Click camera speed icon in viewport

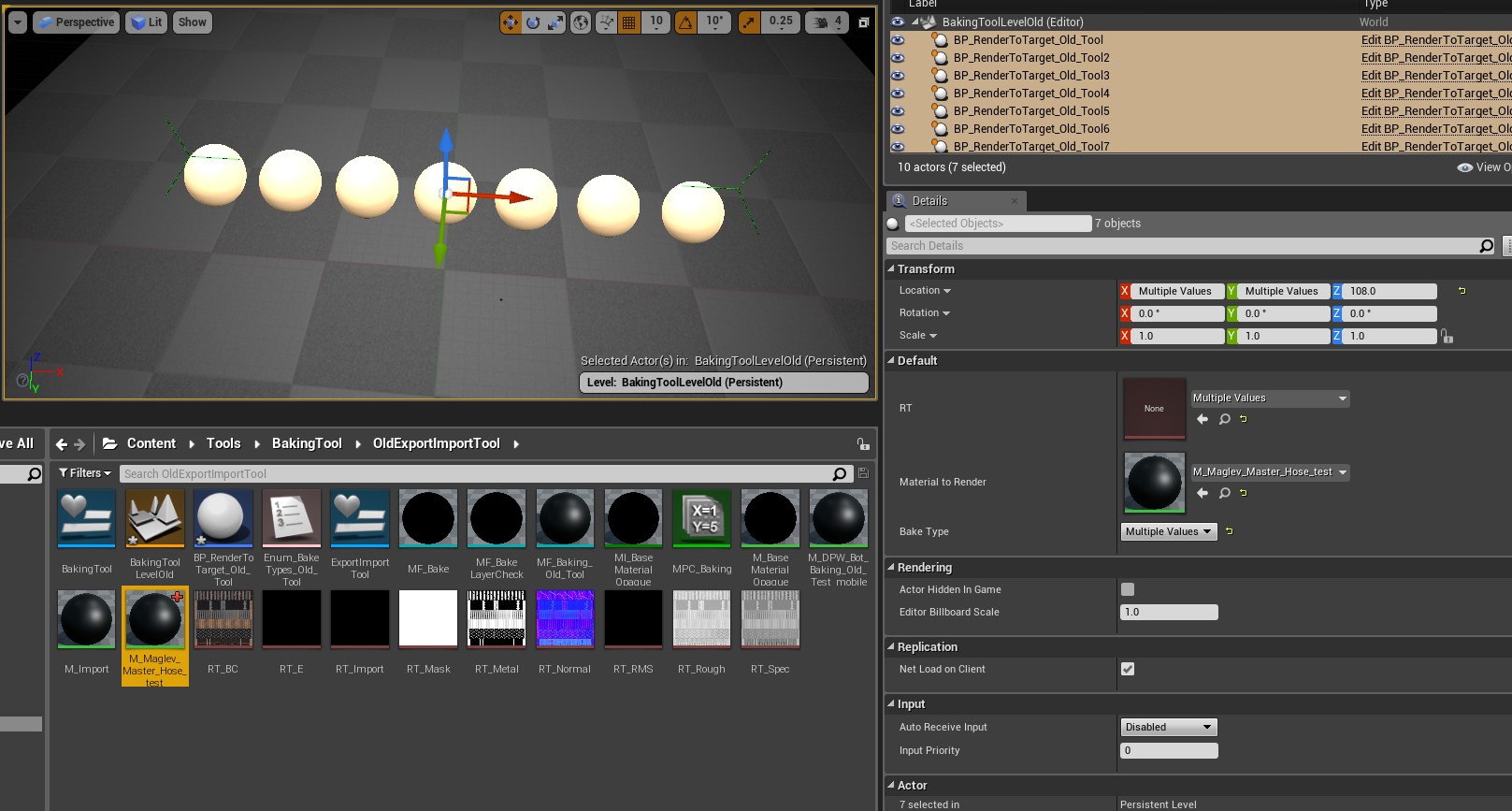click(821, 22)
